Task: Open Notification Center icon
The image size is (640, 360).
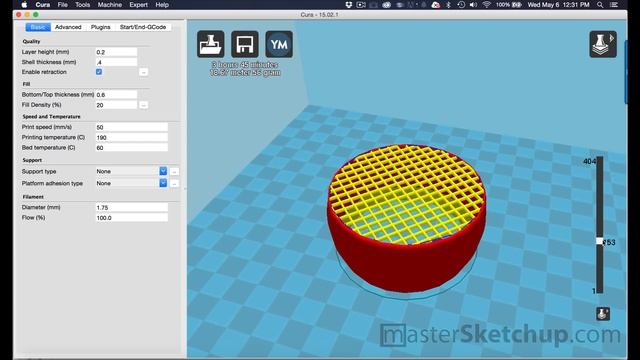Action: [x=613, y=5]
